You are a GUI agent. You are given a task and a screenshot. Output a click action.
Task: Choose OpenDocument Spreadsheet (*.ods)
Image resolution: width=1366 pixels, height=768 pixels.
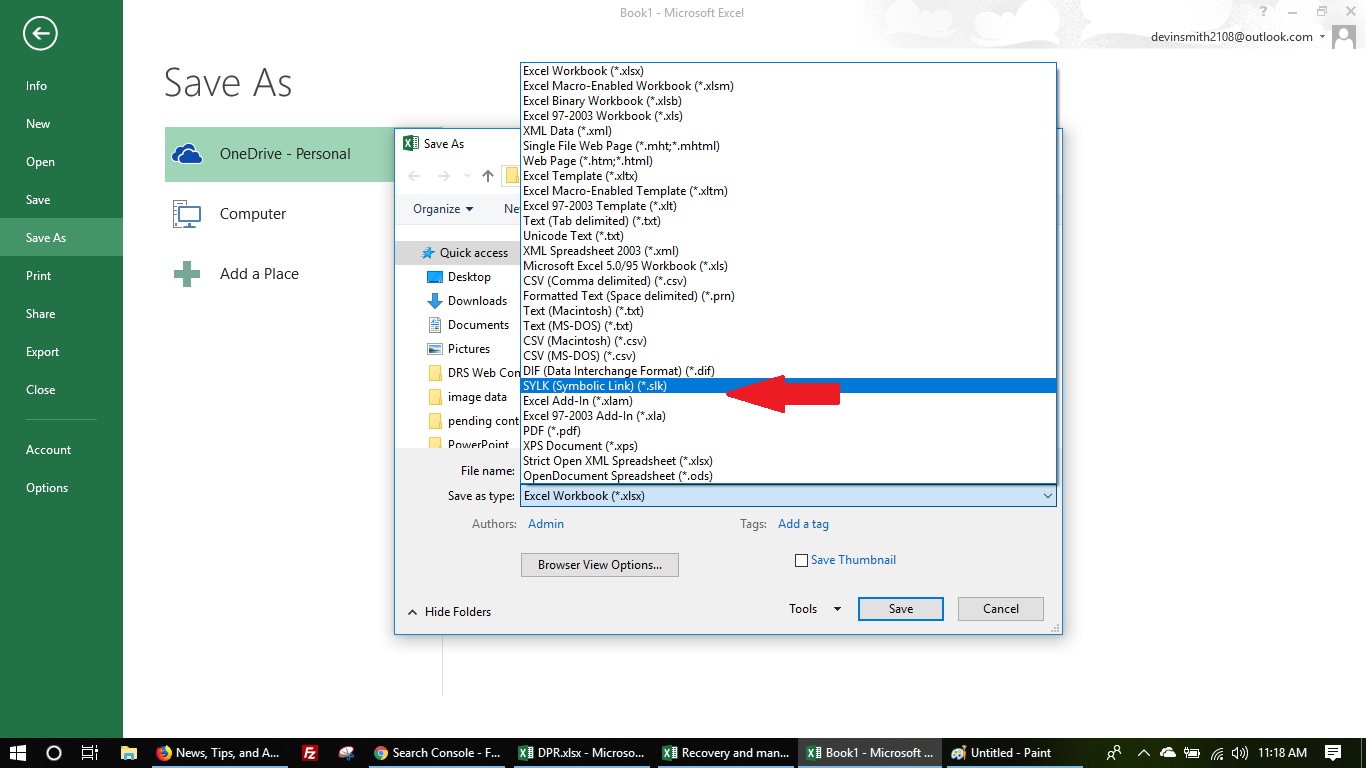tap(788, 476)
